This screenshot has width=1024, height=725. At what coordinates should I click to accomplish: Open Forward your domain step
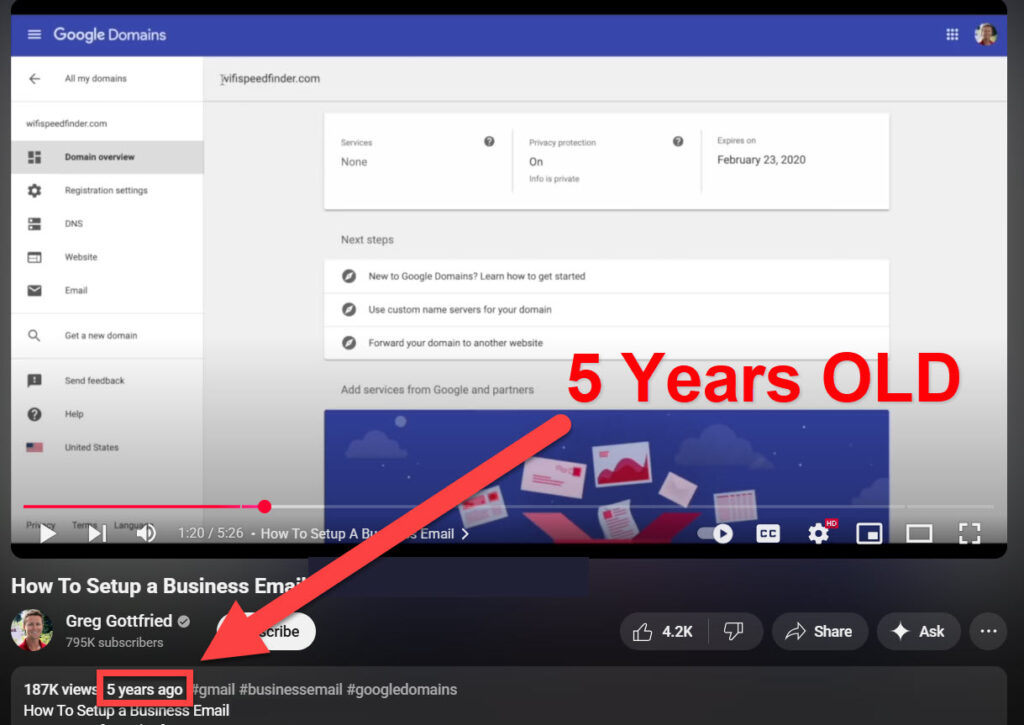(606, 343)
